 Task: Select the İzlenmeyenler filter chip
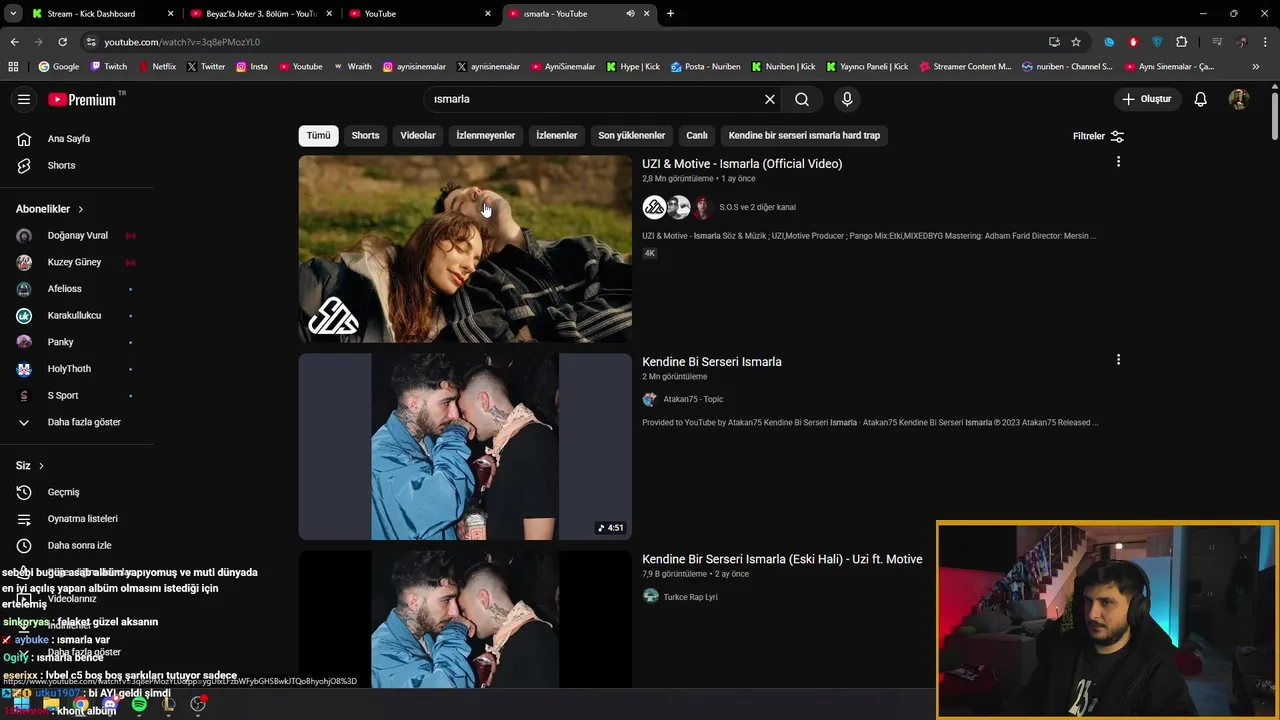coord(486,136)
